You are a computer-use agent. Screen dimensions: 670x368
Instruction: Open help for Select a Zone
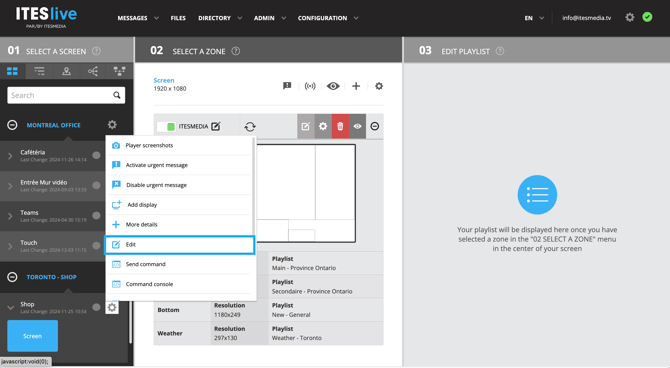point(235,51)
